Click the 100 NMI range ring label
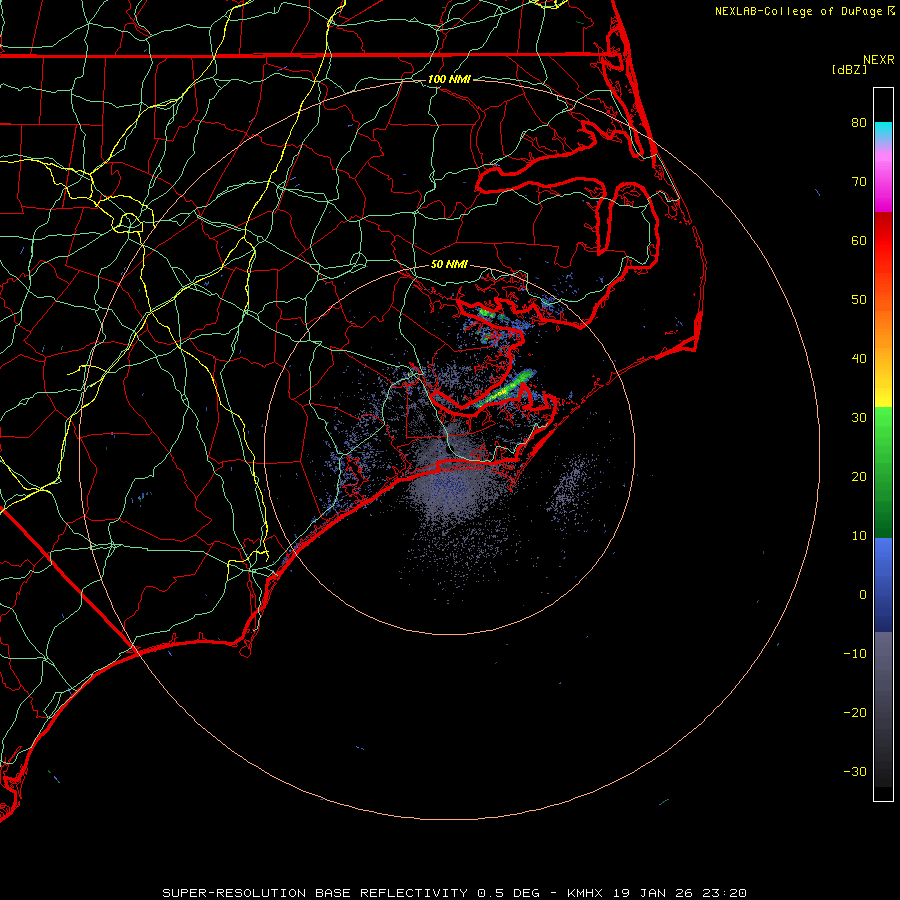Screen dimensions: 900x900 point(449,79)
